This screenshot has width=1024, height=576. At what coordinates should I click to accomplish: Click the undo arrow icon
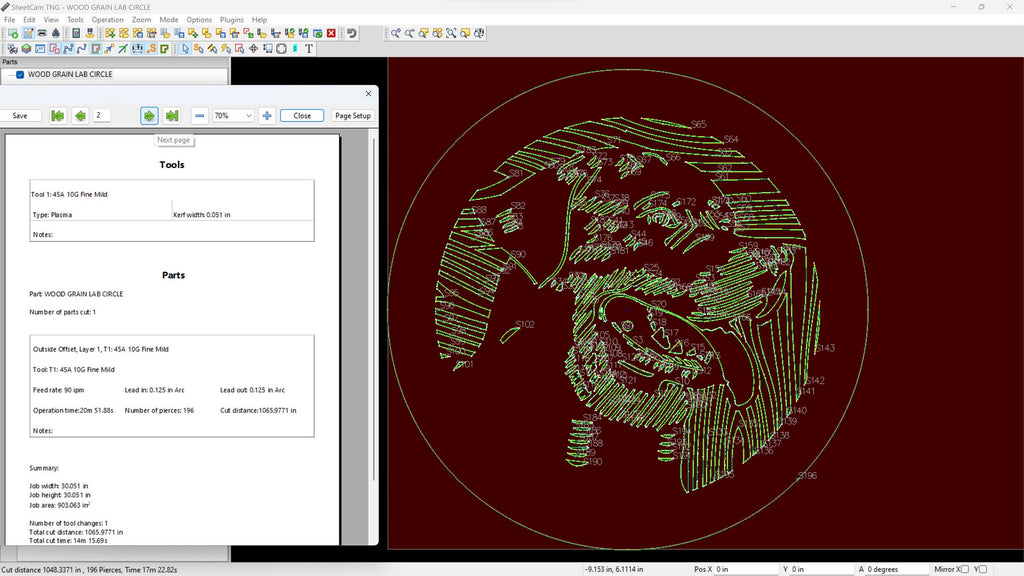(x=352, y=33)
